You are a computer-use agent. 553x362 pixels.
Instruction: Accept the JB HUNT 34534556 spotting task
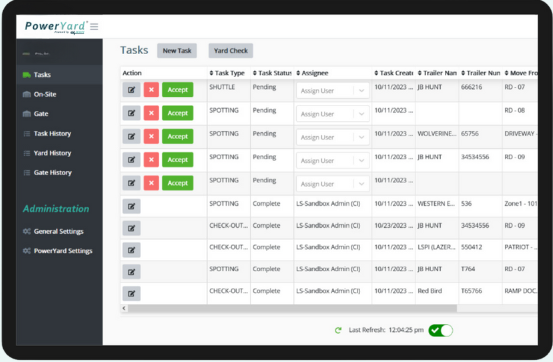tap(178, 159)
